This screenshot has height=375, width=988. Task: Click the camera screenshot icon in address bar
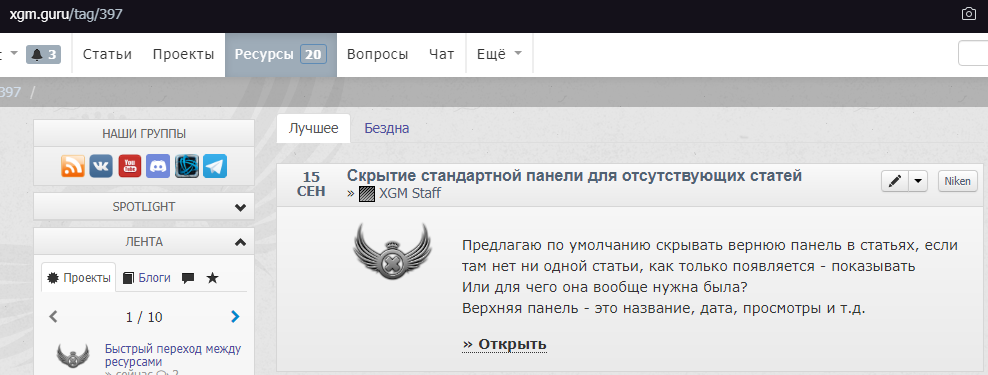pyautogui.click(x=968, y=14)
